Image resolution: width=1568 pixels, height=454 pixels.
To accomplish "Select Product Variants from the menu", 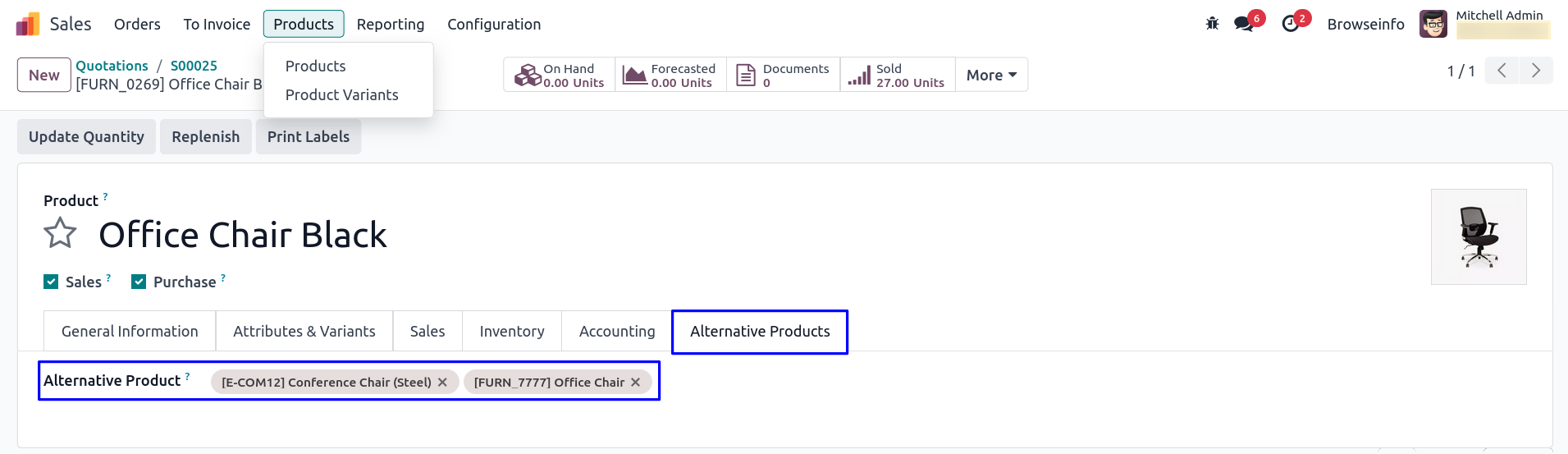I will 341,95.
